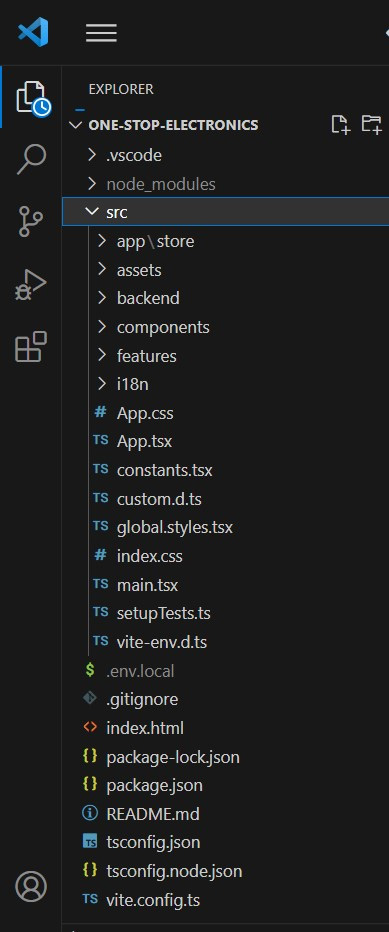389x932 pixels.
Task: Click New Folder icon in explorer header
Action: click(371, 125)
